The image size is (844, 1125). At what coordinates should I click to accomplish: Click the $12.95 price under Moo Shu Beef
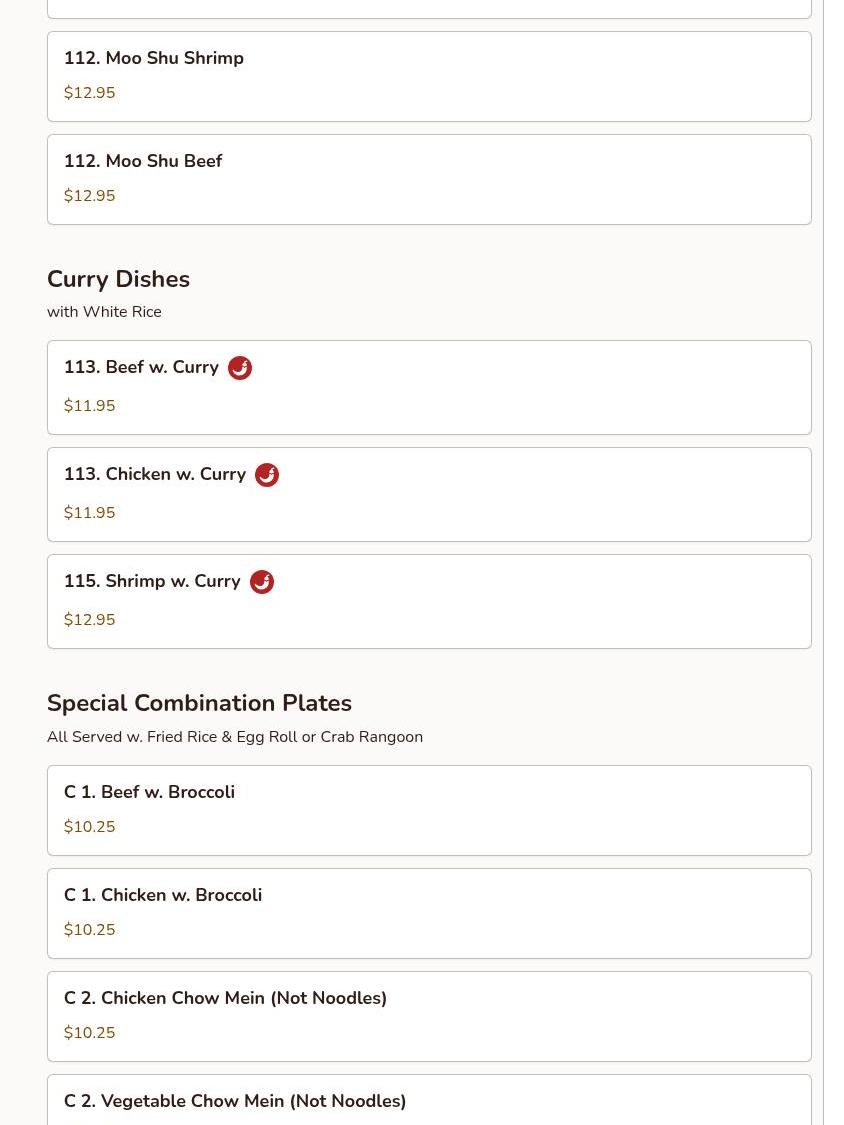point(90,196)
